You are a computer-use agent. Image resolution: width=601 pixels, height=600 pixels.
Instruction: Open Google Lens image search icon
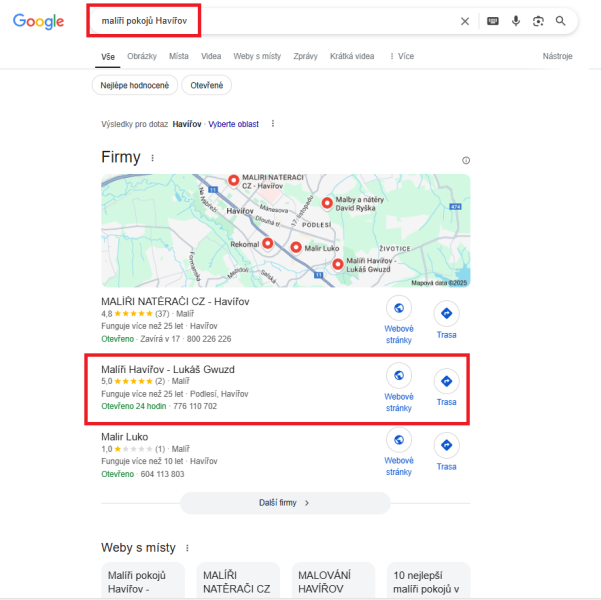tap(538, 21)
